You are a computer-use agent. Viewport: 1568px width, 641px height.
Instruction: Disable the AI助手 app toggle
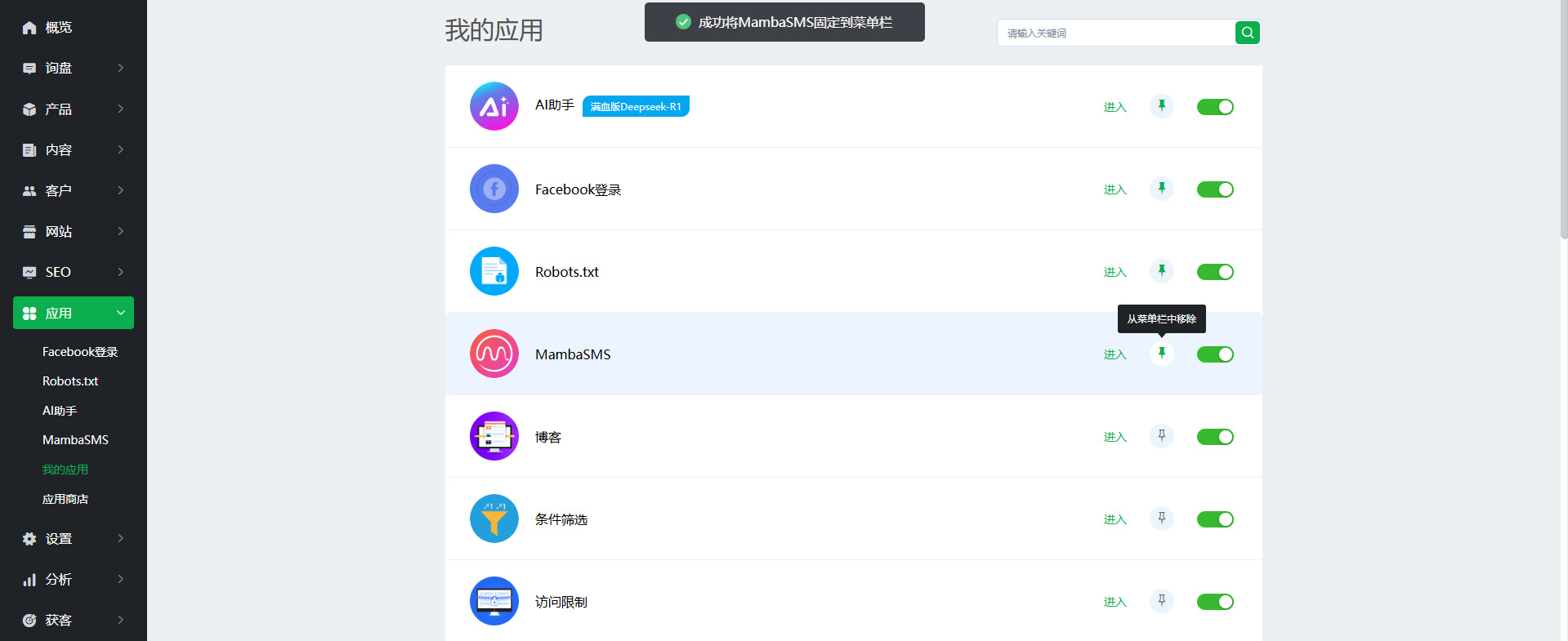click(x=1215, y=107)
